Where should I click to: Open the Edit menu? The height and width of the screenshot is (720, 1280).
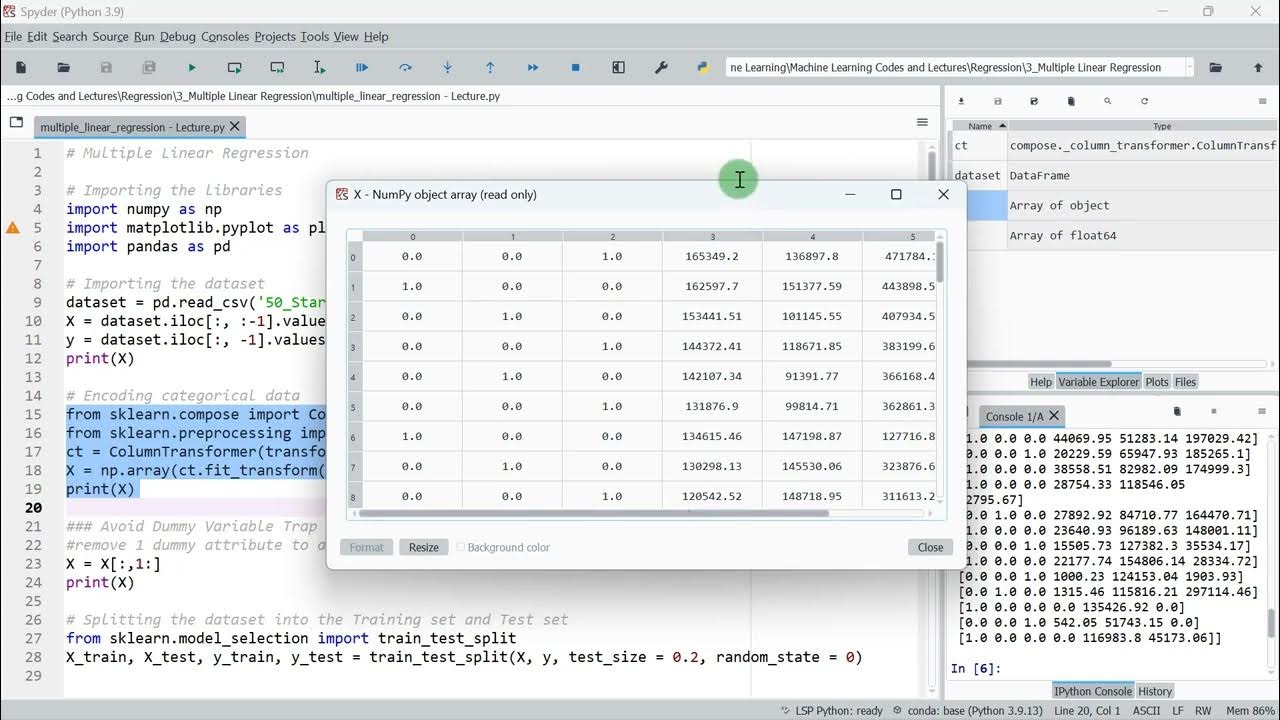pyautogui.click(x=37, y=36)
